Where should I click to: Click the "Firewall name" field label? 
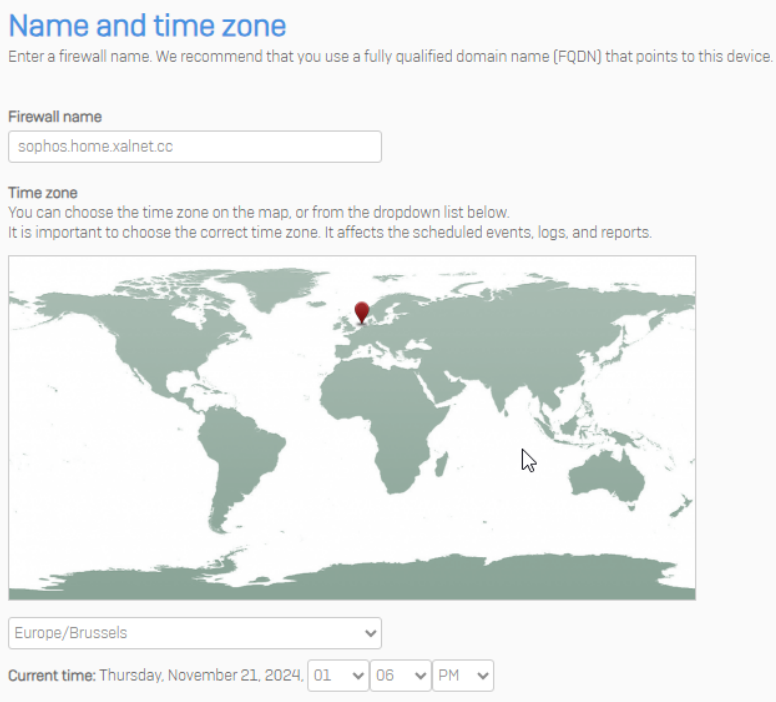(55, 117)
